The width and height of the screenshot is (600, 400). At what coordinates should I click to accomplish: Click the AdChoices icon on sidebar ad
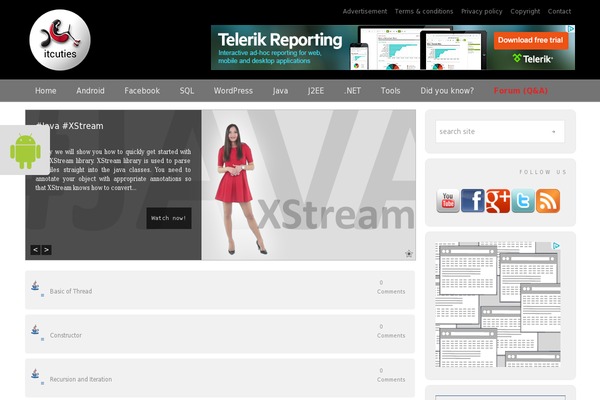pos(556,245)
